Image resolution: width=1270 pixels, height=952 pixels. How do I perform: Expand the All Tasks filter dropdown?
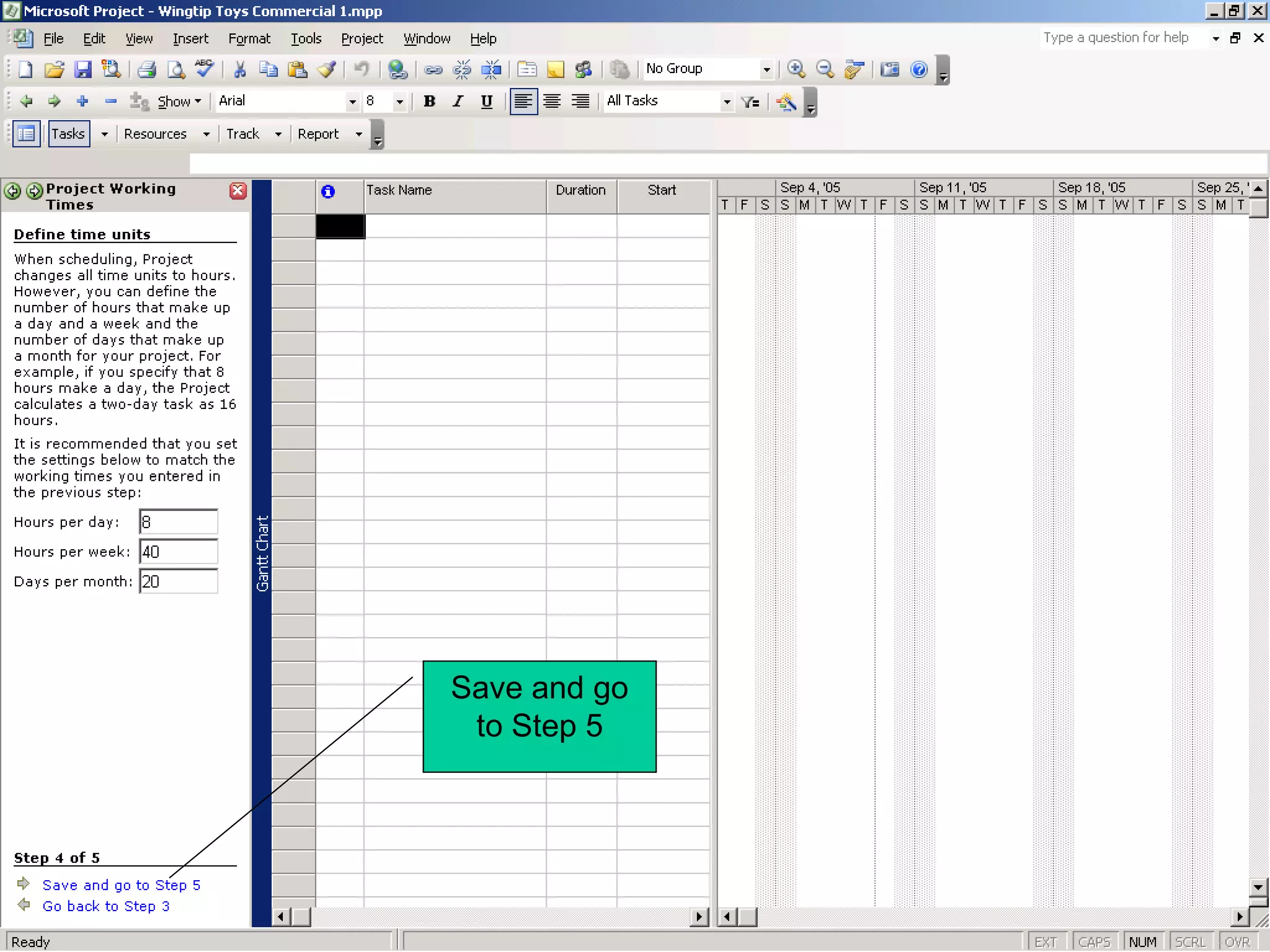tap(726, 102)
